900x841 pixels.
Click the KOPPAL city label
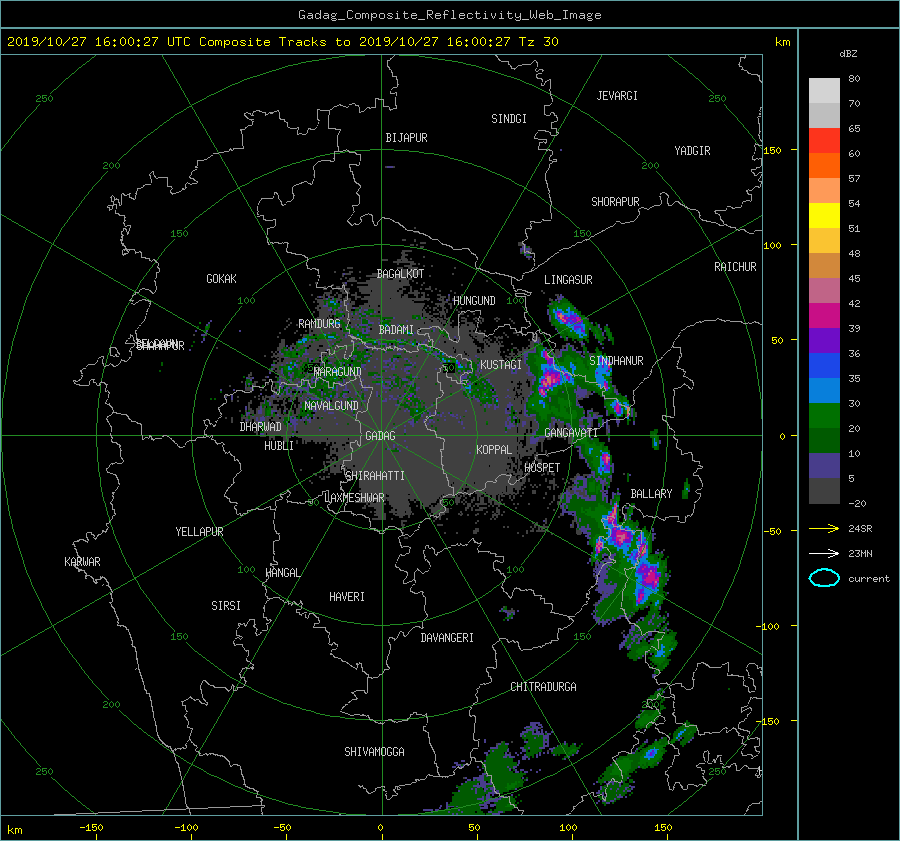(494, 449)
